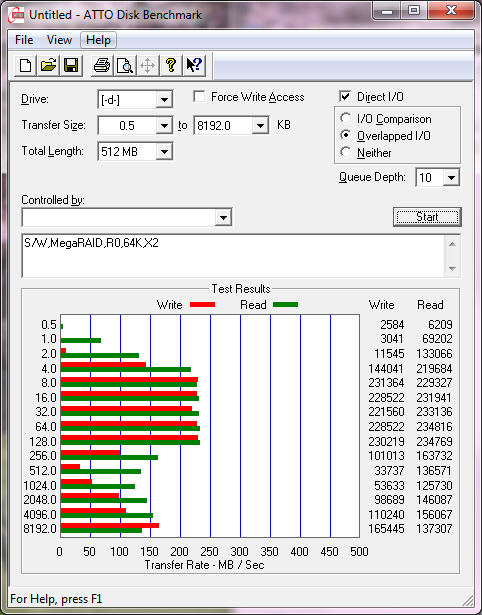
Task: Open the Total Length 512 MB dropdown
Action: pyautogui.click(x=164, y=151)
